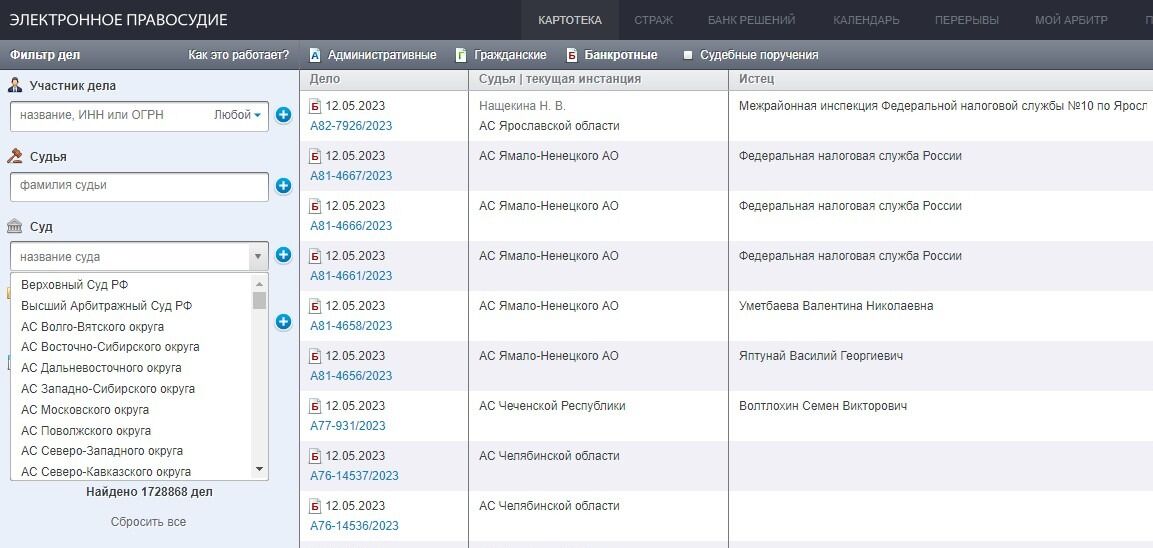The width and height of the screenshot is (1153, 548).
Task: Open case A81-4658/2023
Action: [351, 326]
